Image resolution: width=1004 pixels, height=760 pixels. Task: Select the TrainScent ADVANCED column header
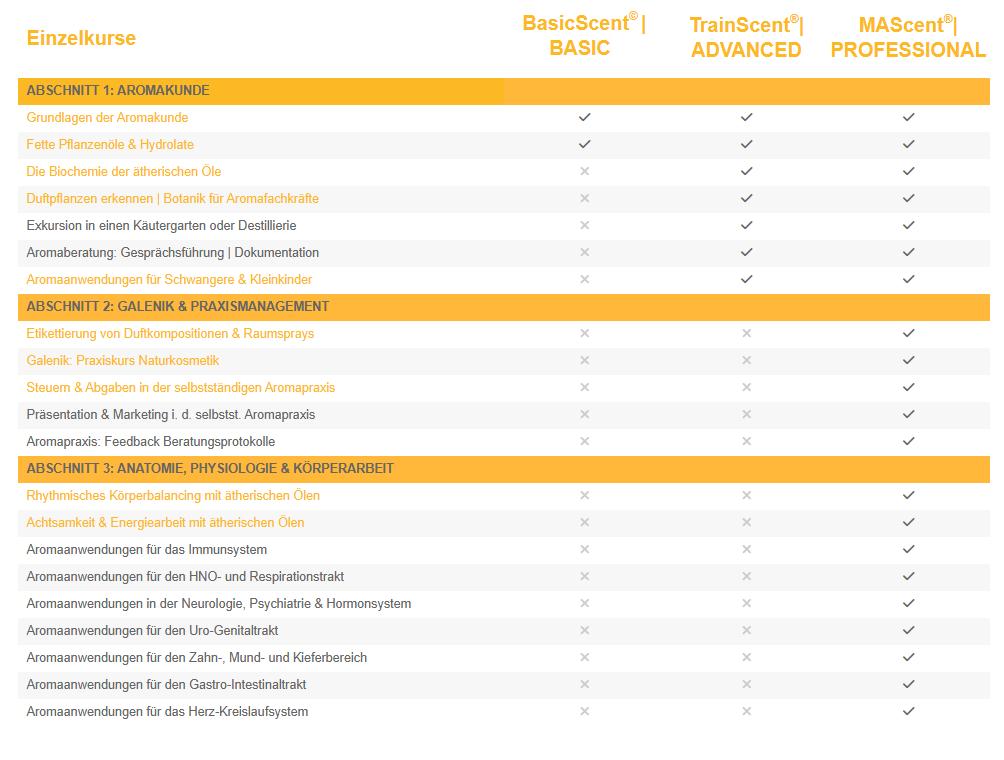746,37
